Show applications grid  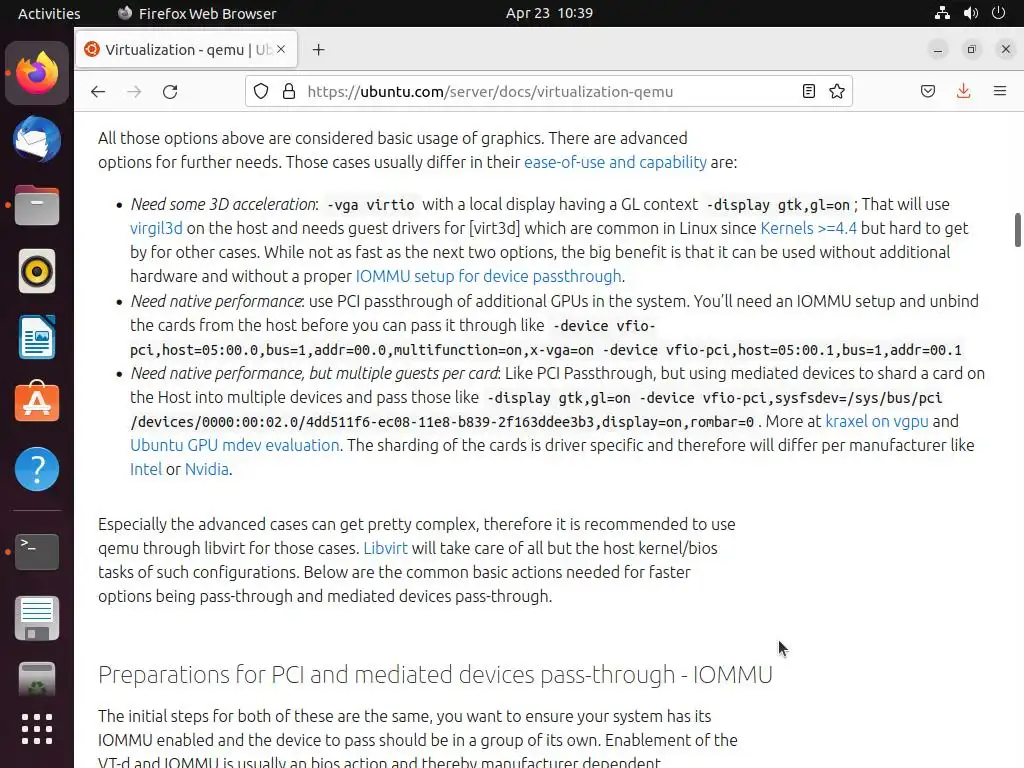pyautogui.click(x=37, y=729)
